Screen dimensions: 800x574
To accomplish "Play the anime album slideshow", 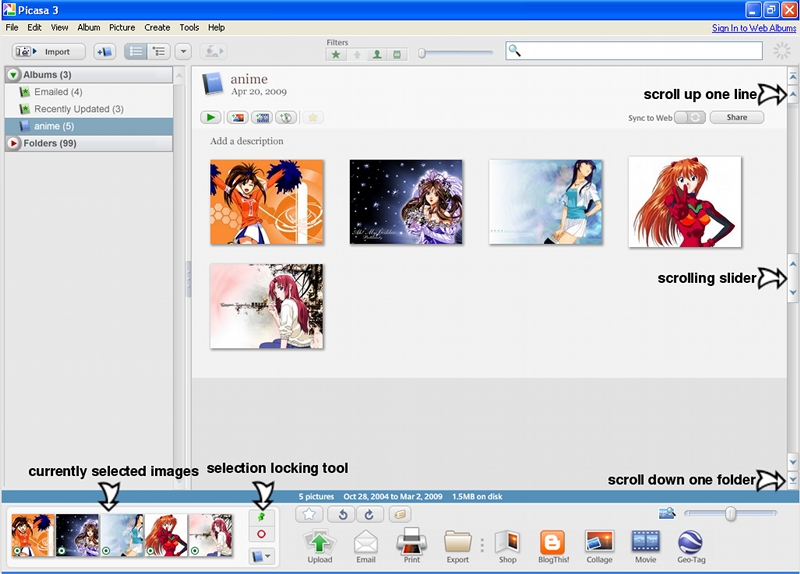I will [210, 118].
